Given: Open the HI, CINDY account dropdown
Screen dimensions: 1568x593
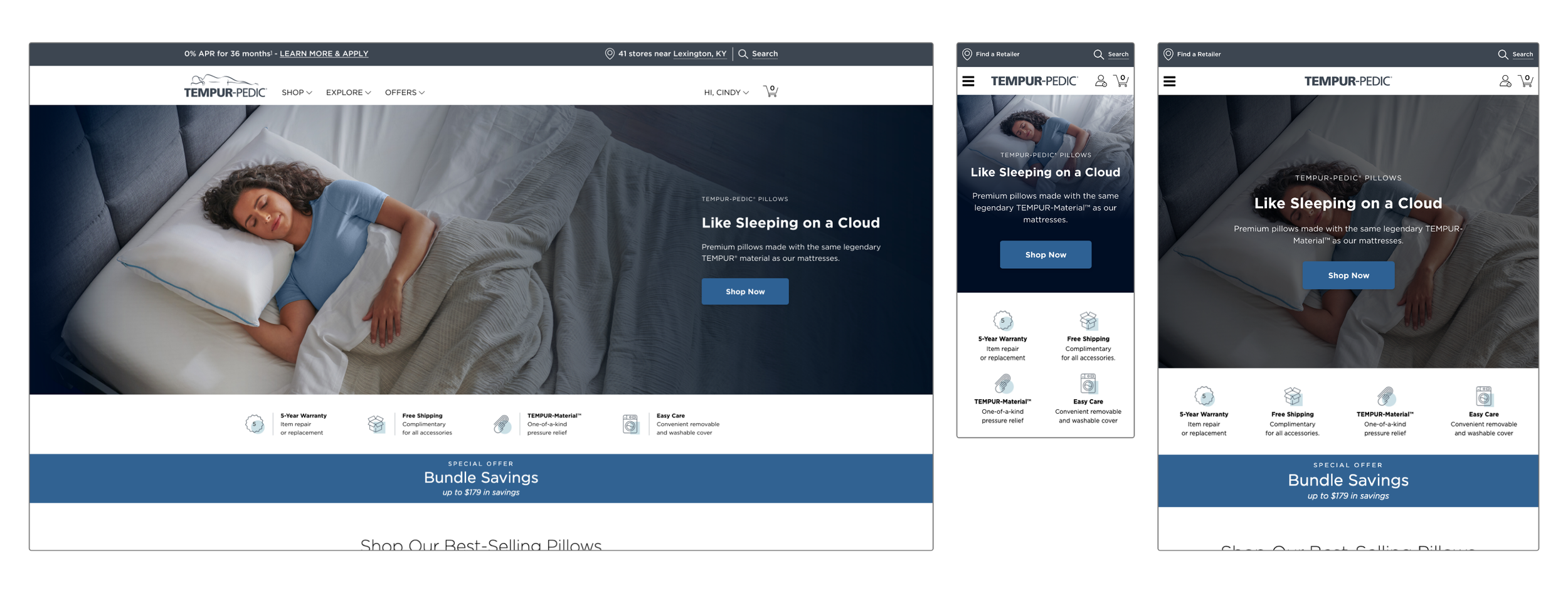Looking at the screenshot, I should 726,93.
